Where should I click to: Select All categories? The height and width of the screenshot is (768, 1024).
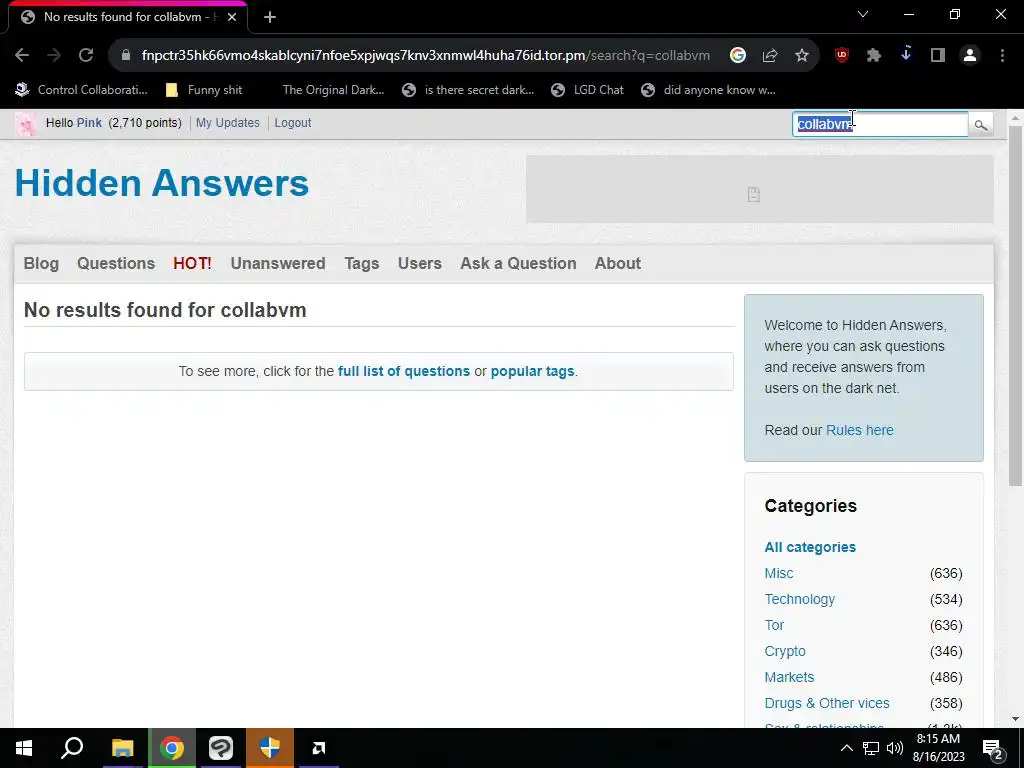(810, 547)
